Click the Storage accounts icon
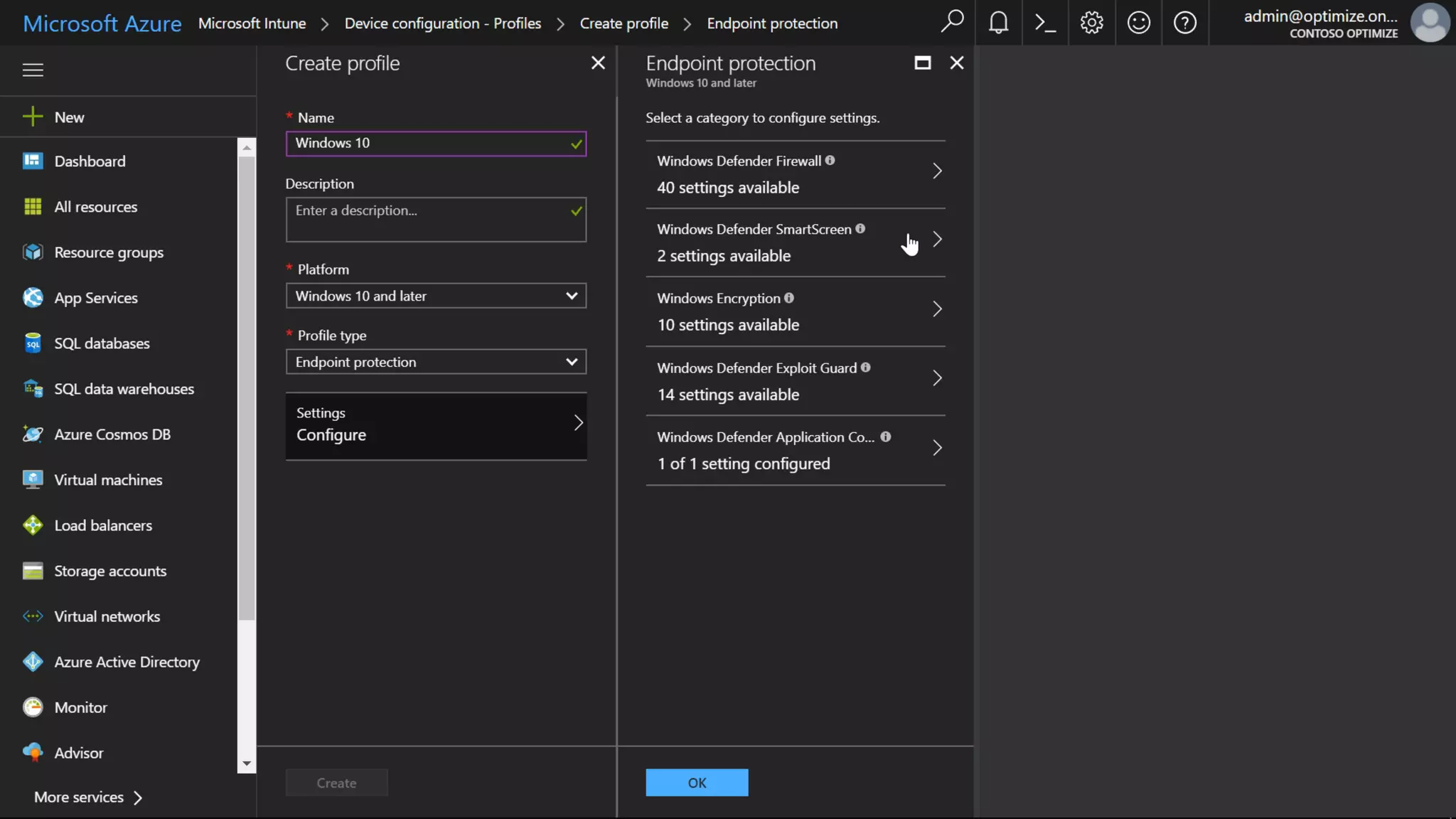Screen dimensions: 1456x819 (x=33, y=570)
